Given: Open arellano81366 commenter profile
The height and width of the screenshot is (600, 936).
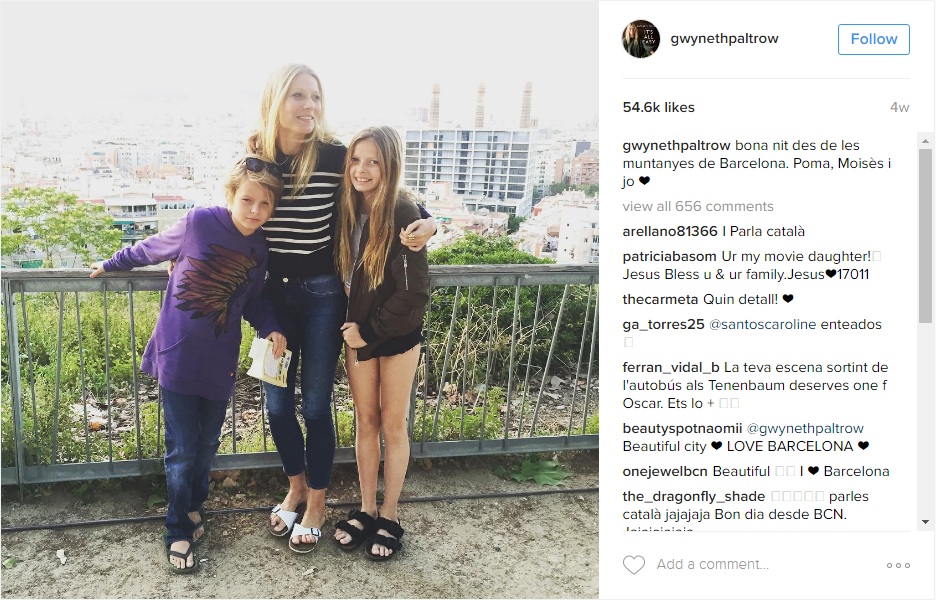Looking at the screenshot, I should (670, 232).
